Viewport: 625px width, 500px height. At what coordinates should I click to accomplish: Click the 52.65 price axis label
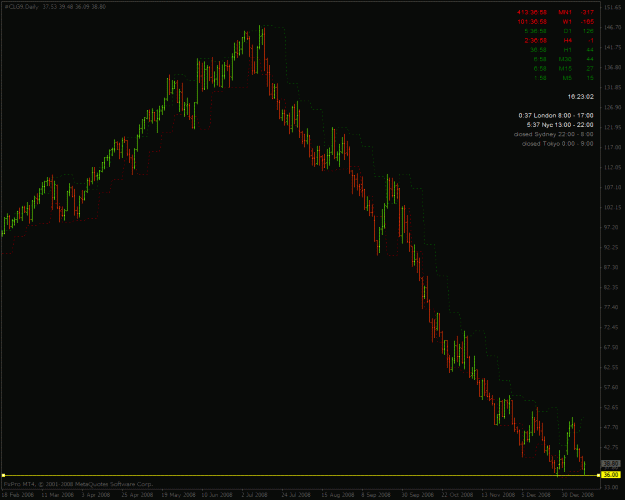[x=613, y=407]
